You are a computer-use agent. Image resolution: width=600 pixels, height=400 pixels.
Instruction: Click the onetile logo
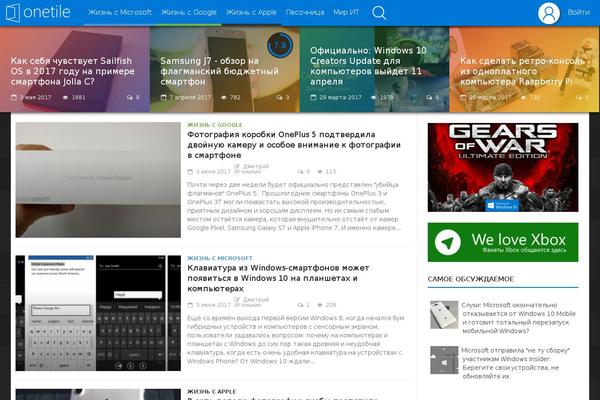(38, 12)
